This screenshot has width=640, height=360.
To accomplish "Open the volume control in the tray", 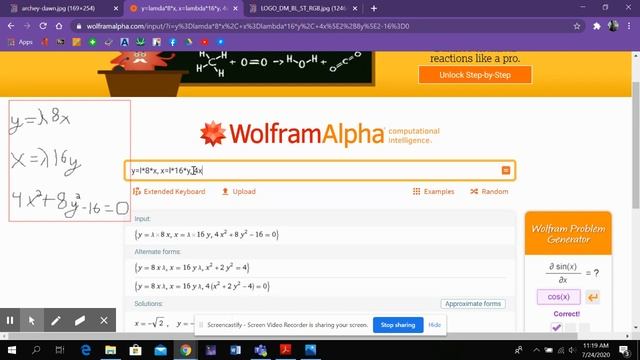I will pyautogui.click(x=572, y=350).
